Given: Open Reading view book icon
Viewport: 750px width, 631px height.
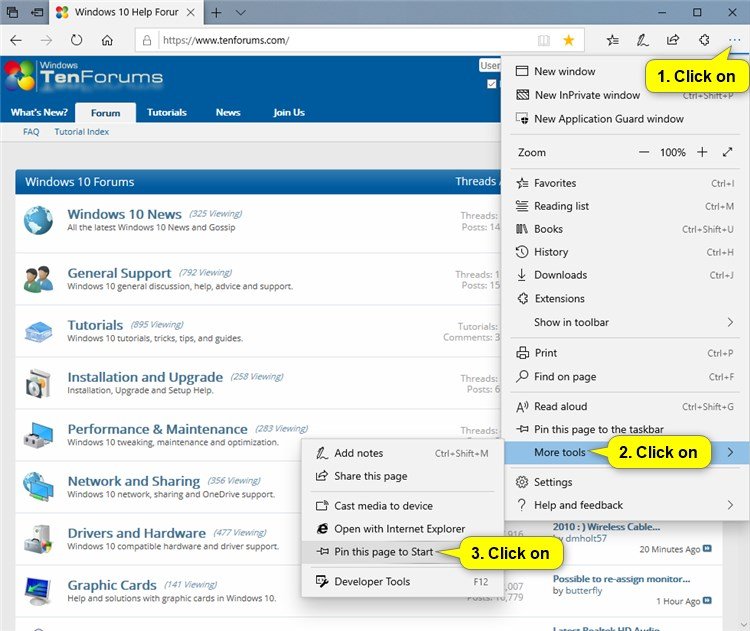Looking at the screenshot, I should click(x=544, y=40).
